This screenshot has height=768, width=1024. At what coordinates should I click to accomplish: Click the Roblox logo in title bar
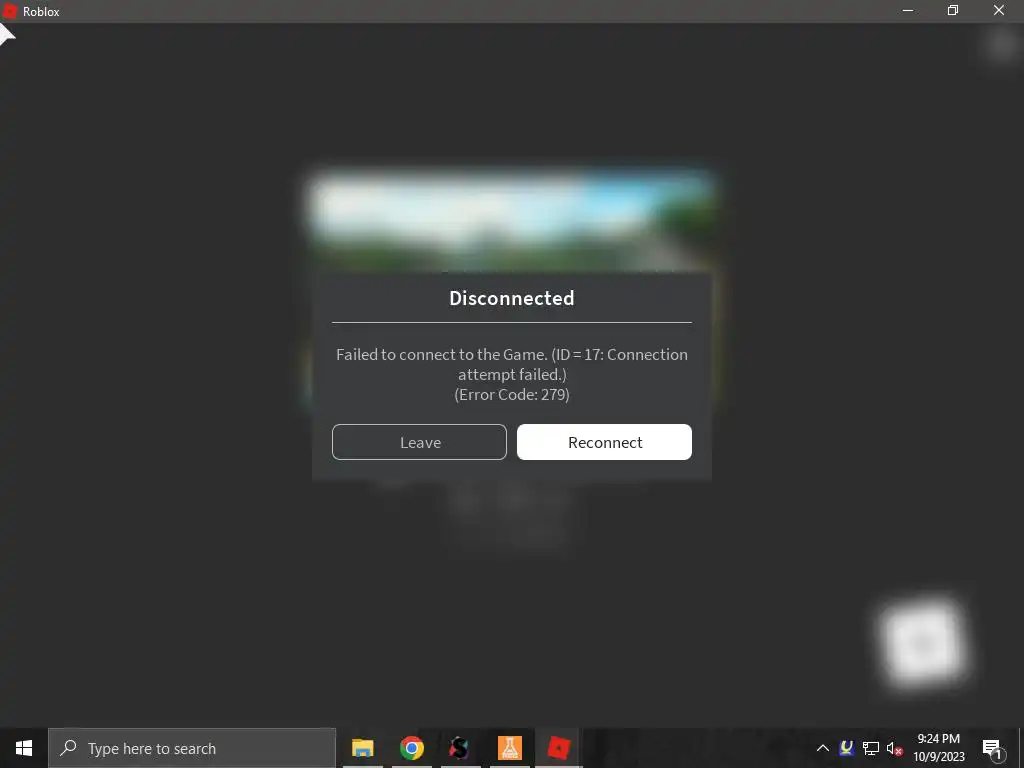click(x=9, y=11)
